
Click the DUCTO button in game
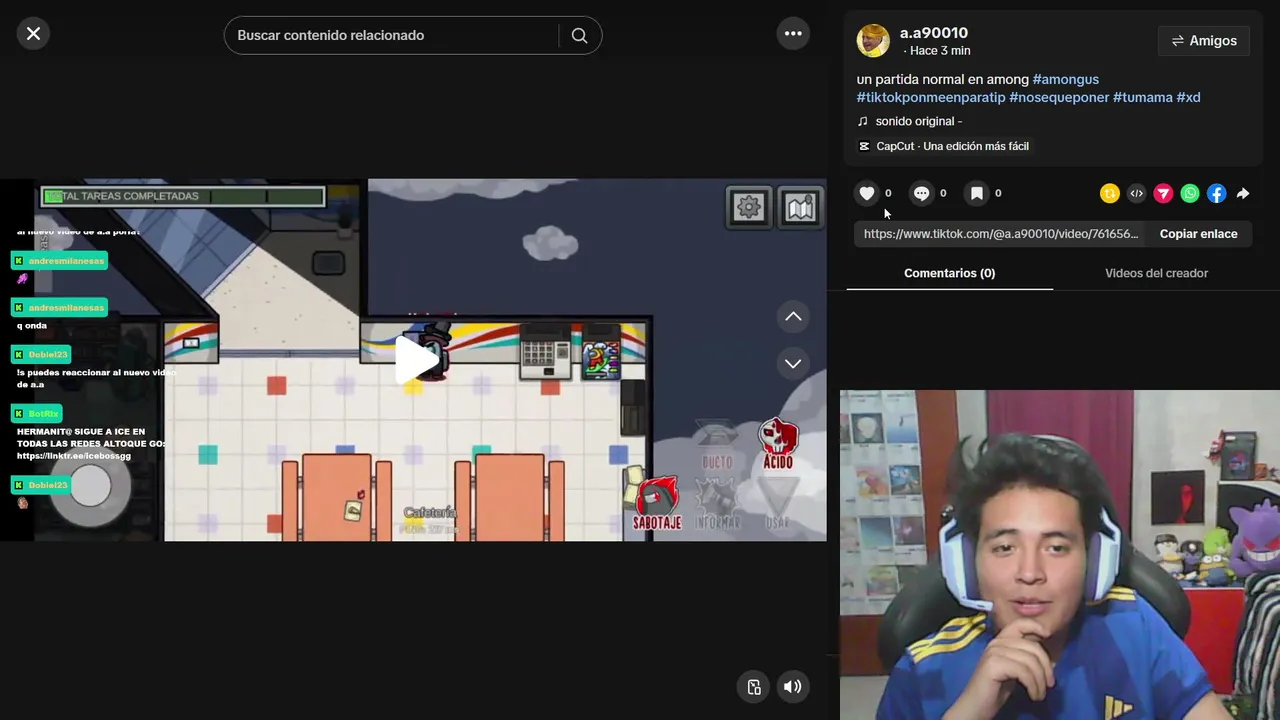click(717, 444)
